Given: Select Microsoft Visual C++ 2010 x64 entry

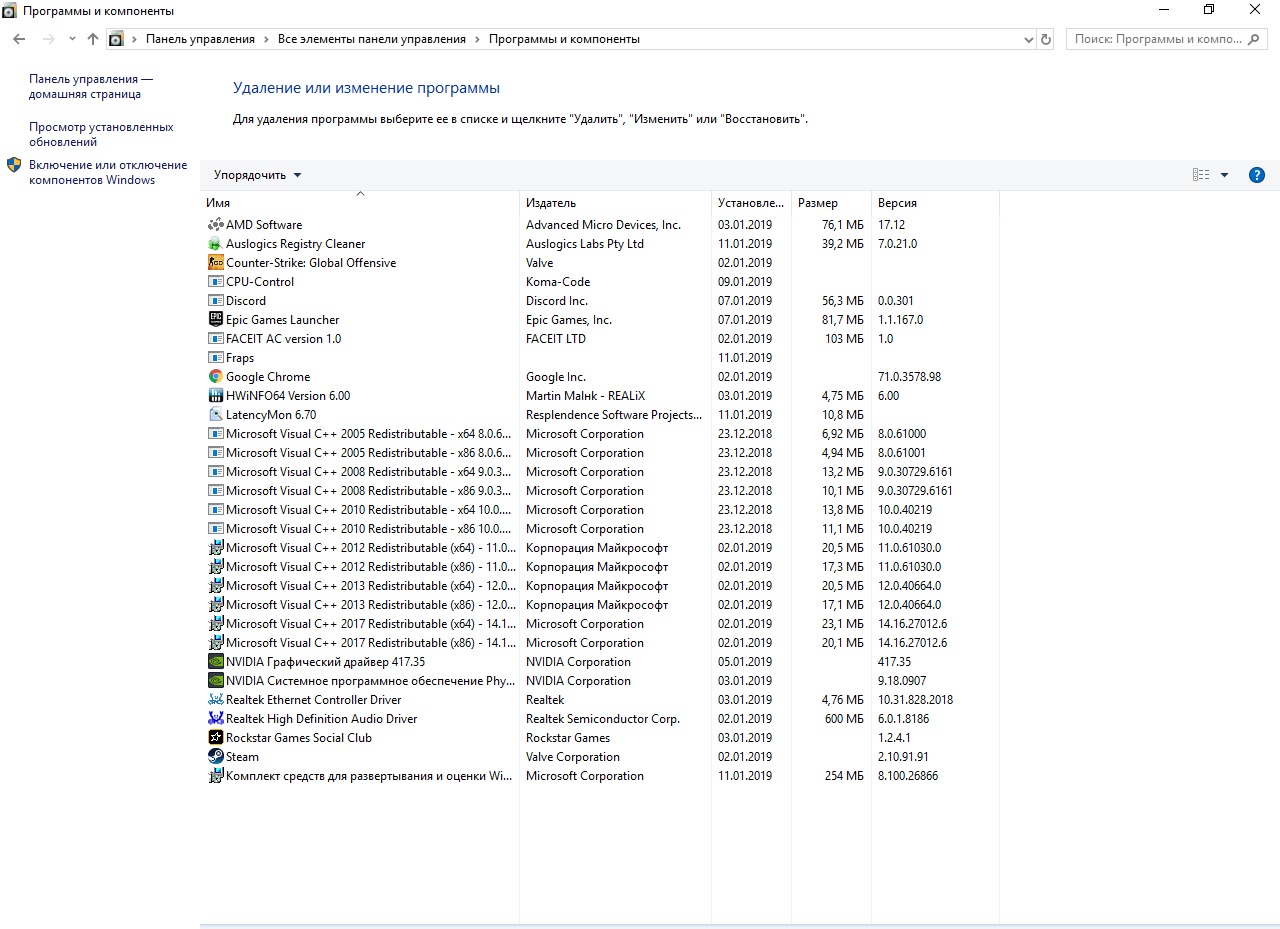Looking at the screenshot, I should [x=600, y=510].
